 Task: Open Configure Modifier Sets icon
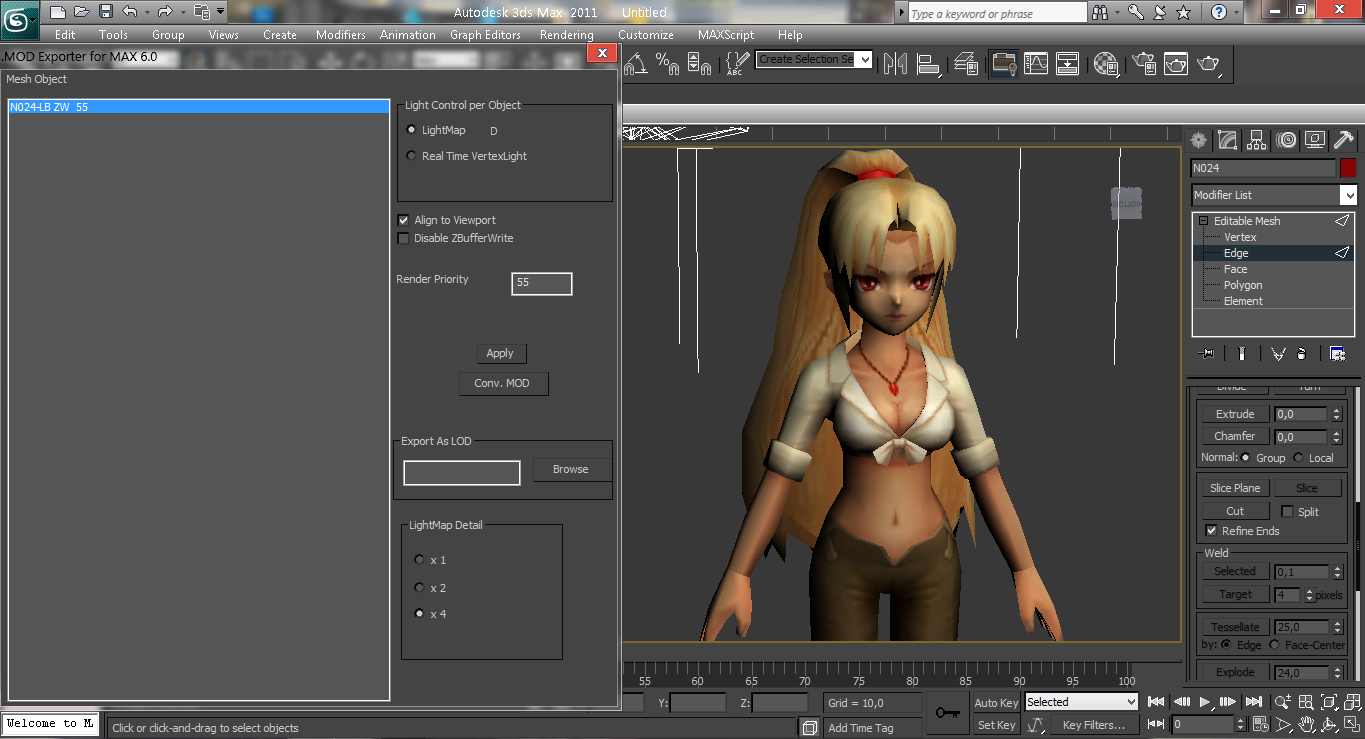point(1337,353)
